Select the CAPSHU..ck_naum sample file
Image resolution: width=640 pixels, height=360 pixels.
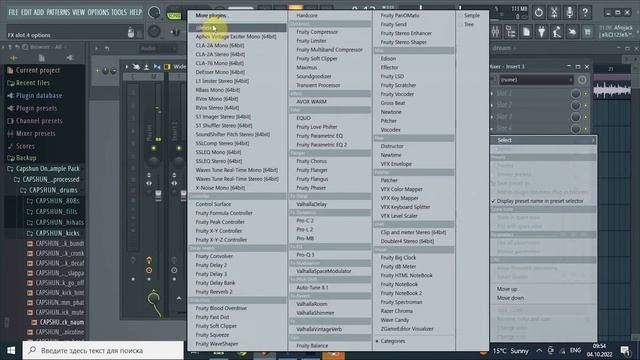pos(61,322)
